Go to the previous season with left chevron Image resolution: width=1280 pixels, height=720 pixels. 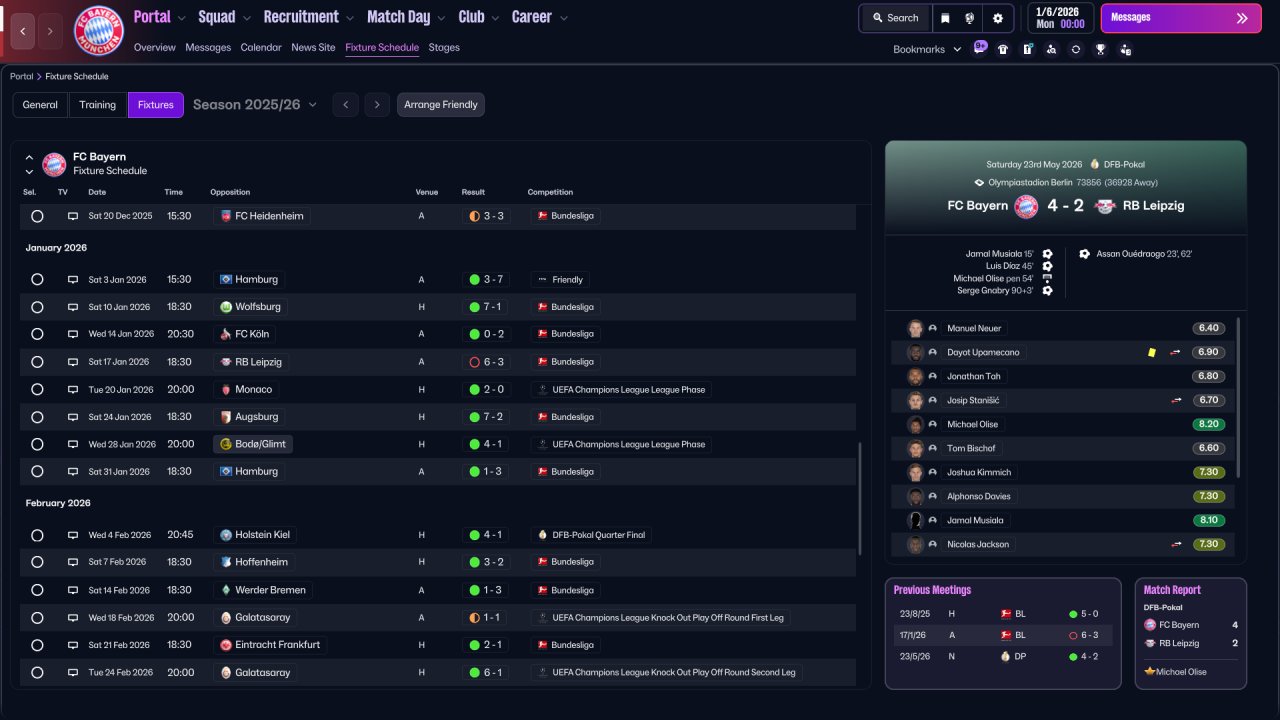[x=345, y=105]
